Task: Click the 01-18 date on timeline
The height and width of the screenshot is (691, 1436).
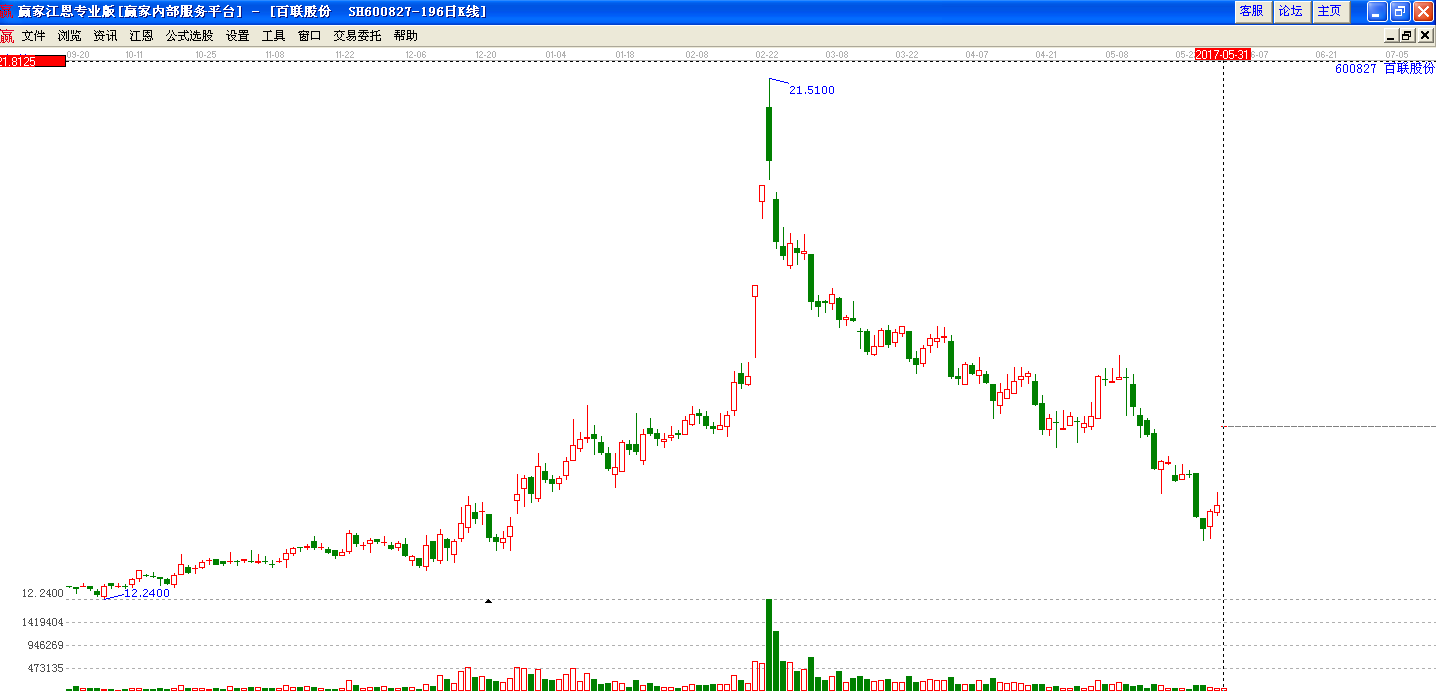Action: [626, 54]
